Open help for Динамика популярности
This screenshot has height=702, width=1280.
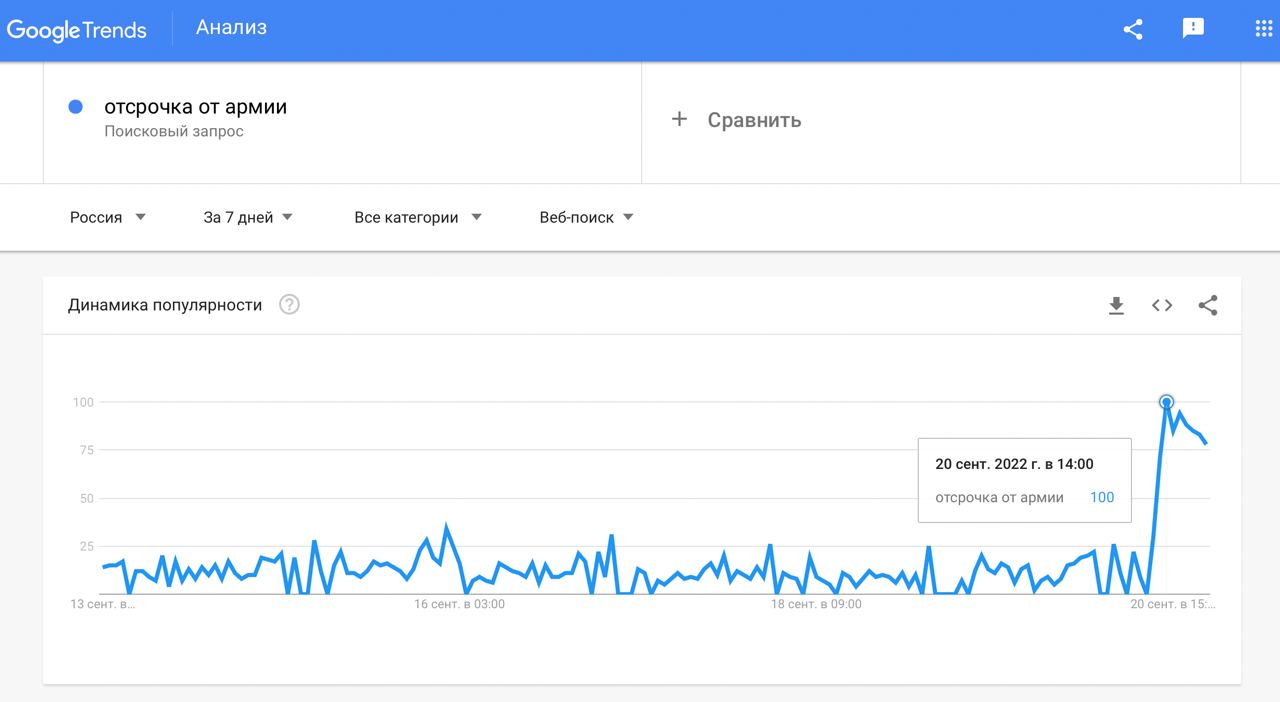point(289,305)
